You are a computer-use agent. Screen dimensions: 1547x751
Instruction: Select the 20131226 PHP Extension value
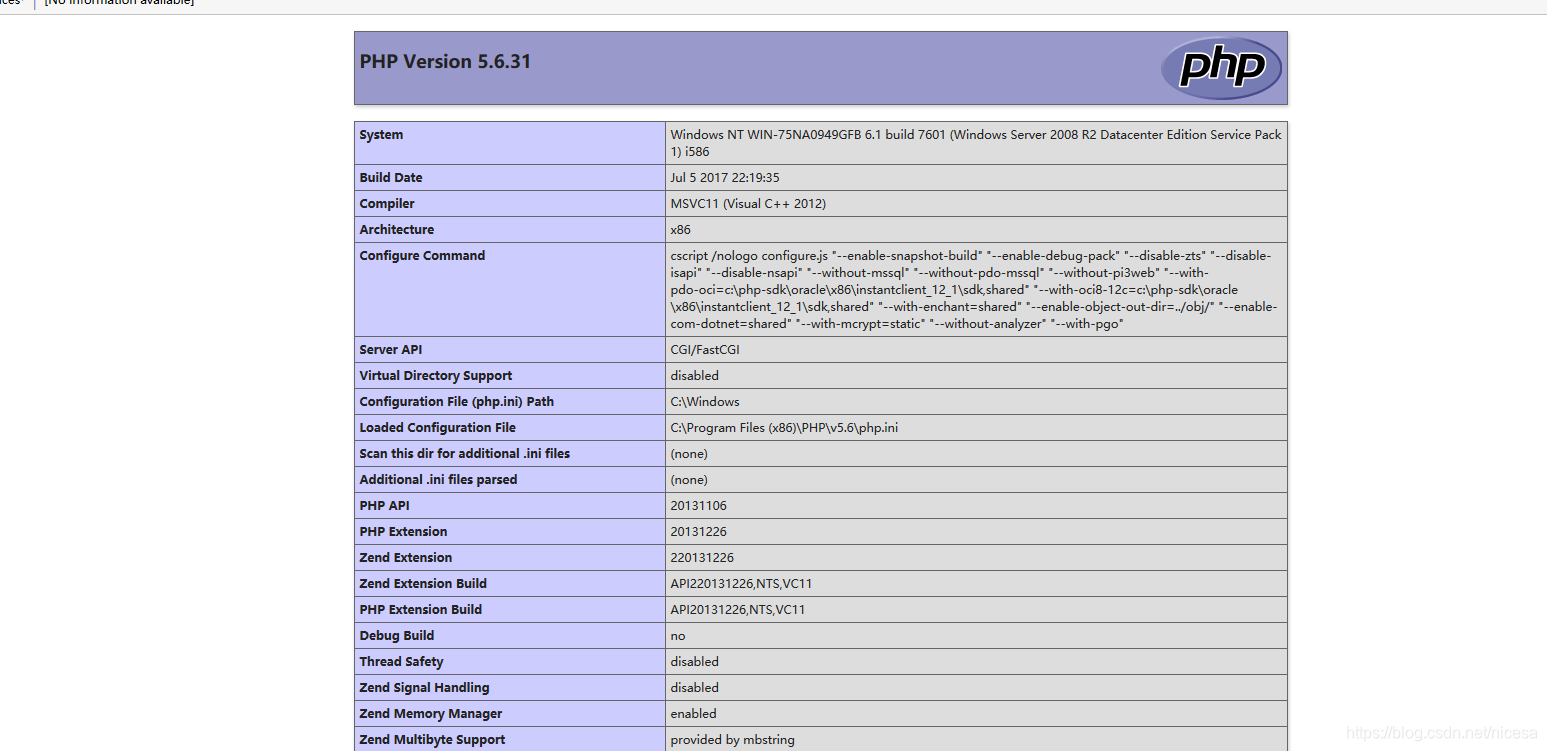(x=699, y=532)
